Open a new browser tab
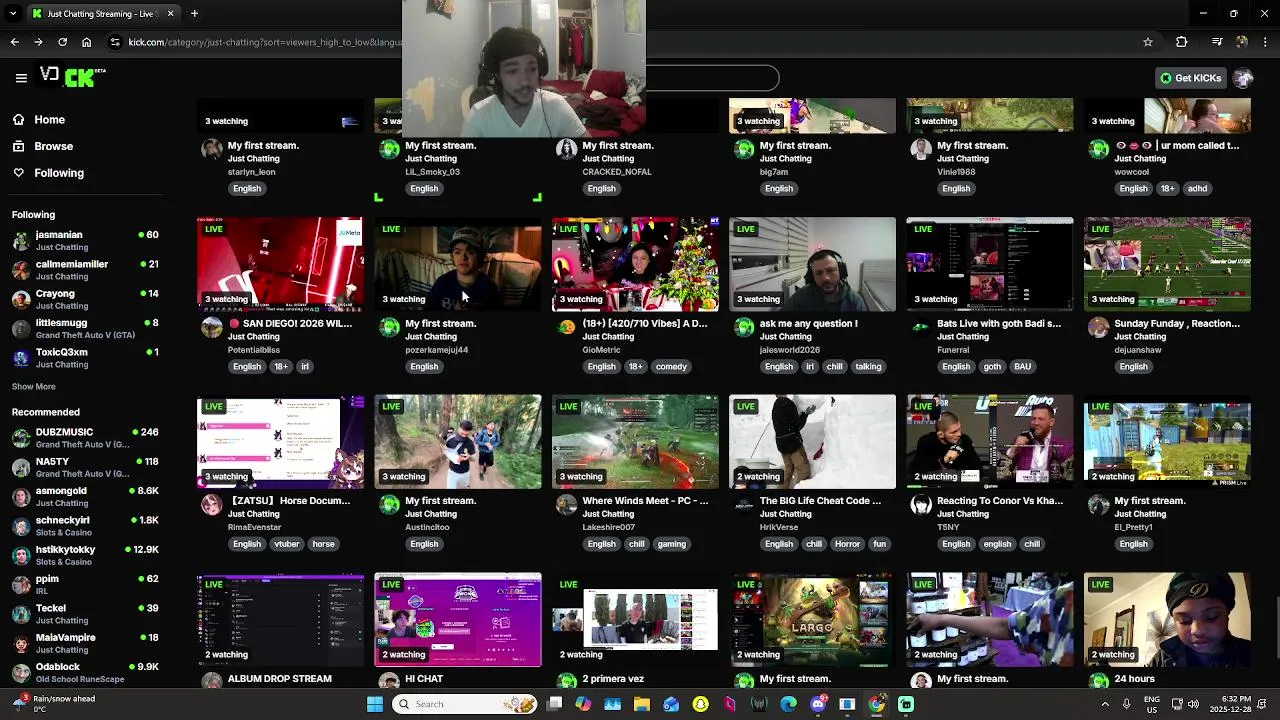This screenshot has width=1280, height=720. [x=194, y=13]
